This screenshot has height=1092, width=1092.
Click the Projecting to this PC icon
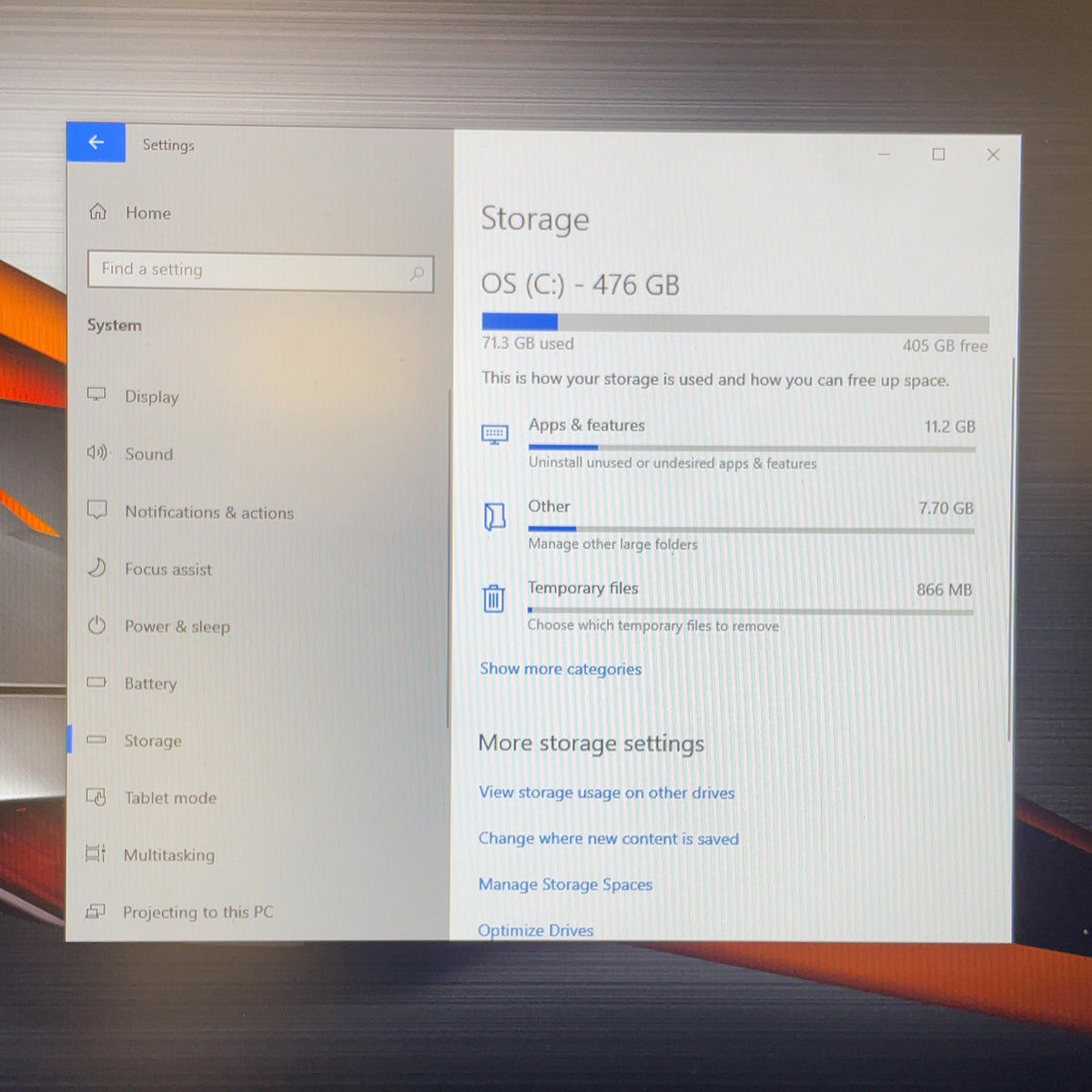coord(96,911)
